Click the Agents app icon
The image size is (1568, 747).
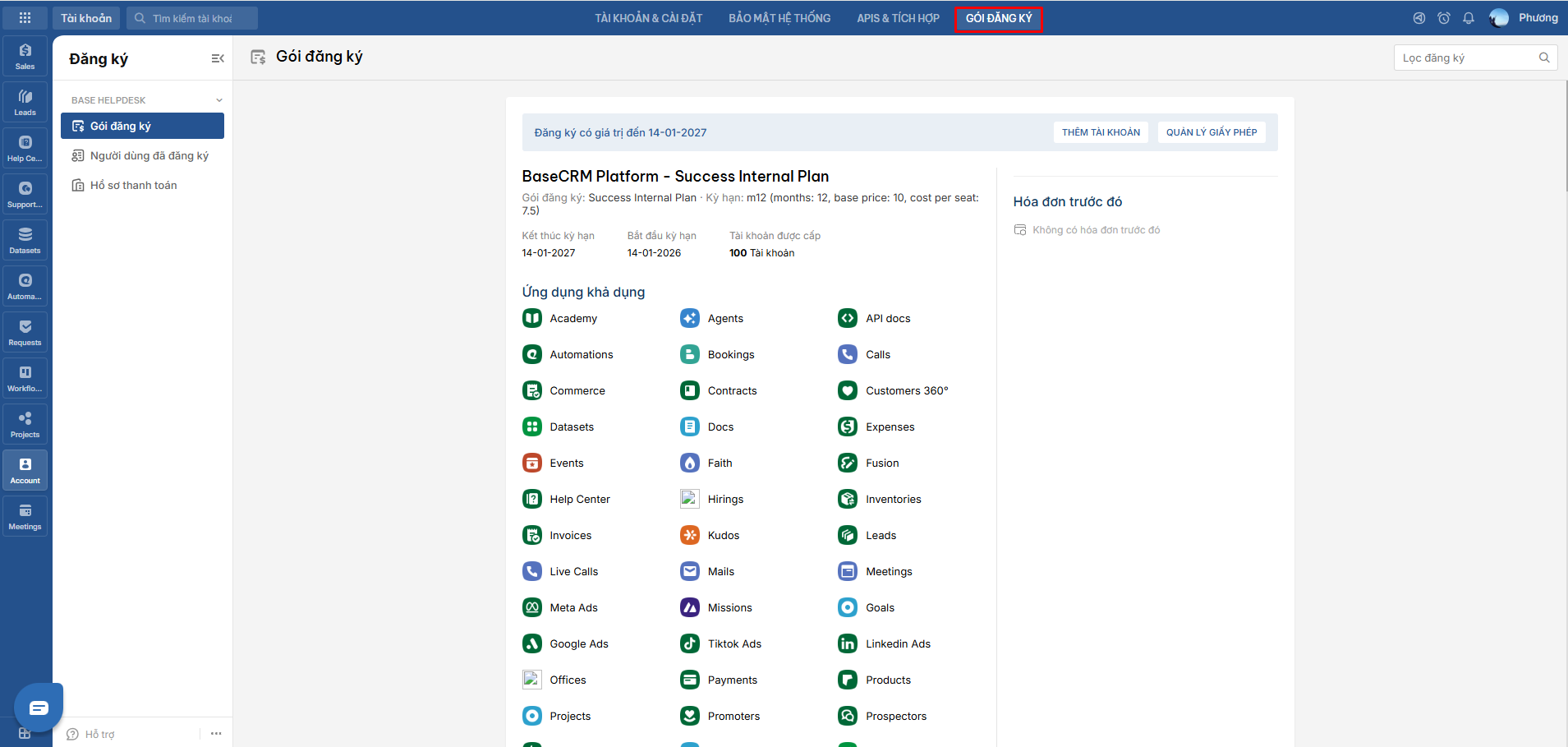(x=690, y=318)
